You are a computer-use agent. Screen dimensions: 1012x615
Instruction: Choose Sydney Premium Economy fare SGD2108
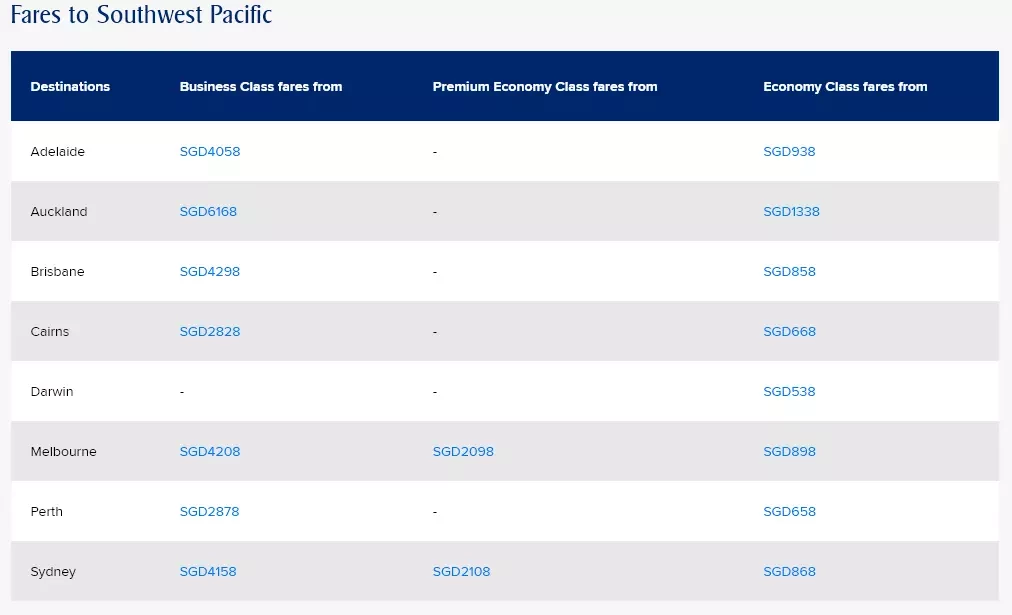461,572
